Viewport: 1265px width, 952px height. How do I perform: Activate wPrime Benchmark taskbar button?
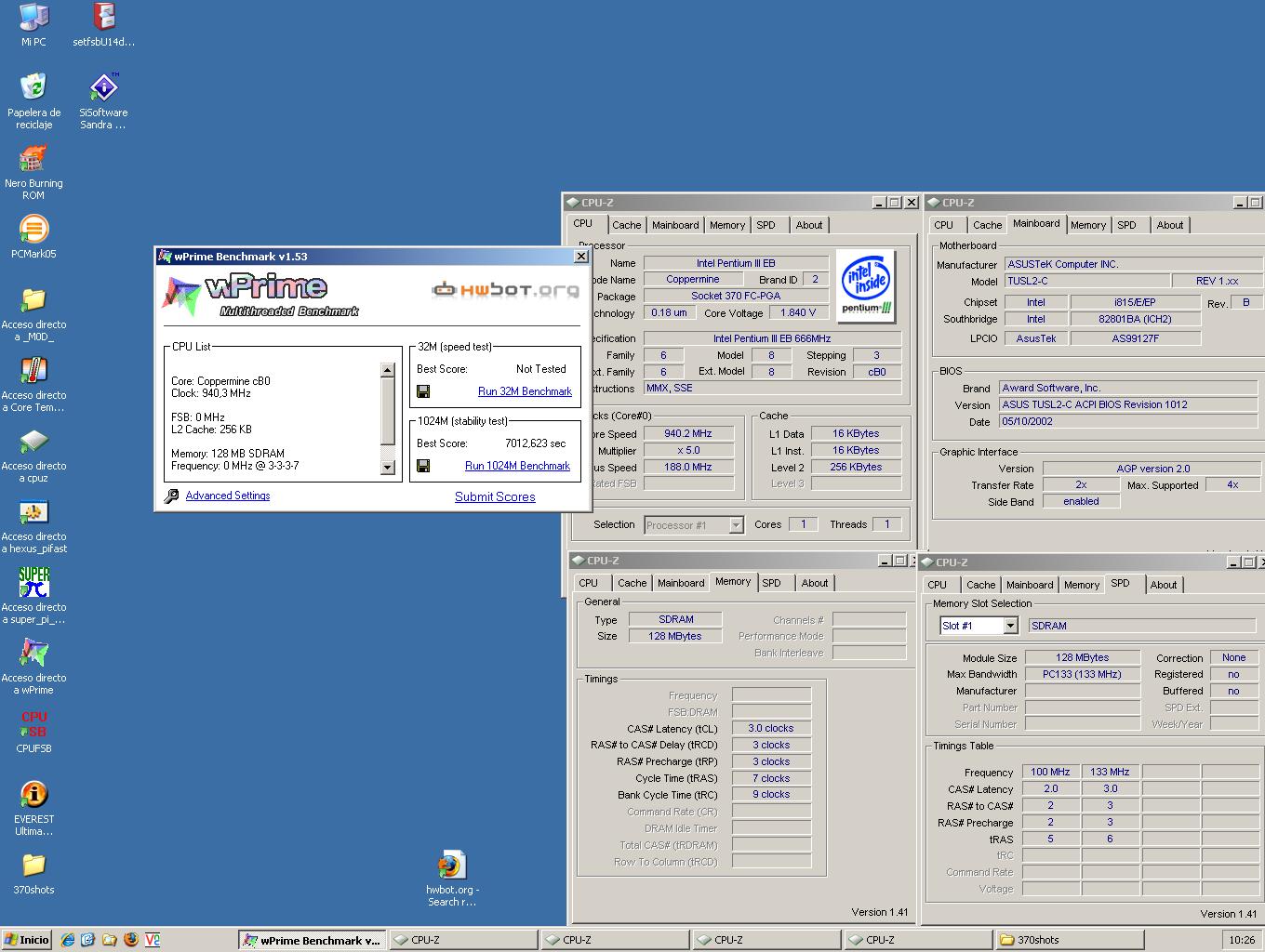point(312,940)
